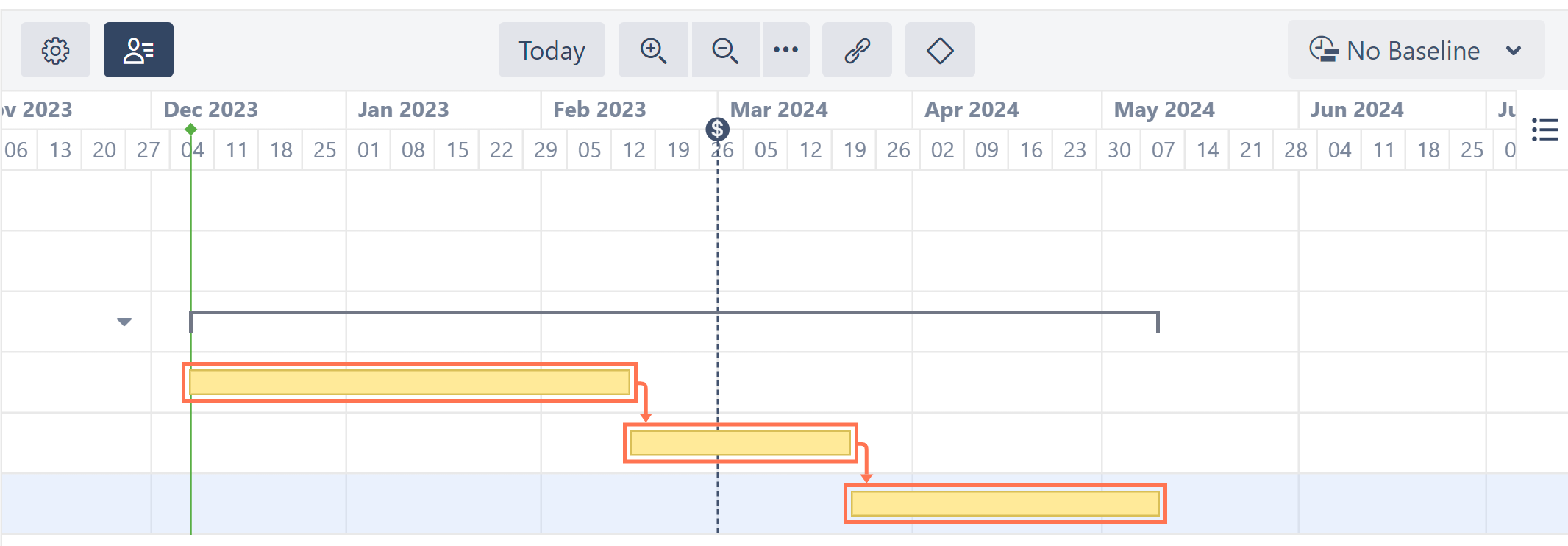Toggle dependency link icon
The height and width of the screenshot is (546, 1568).
tap(857, 50)
